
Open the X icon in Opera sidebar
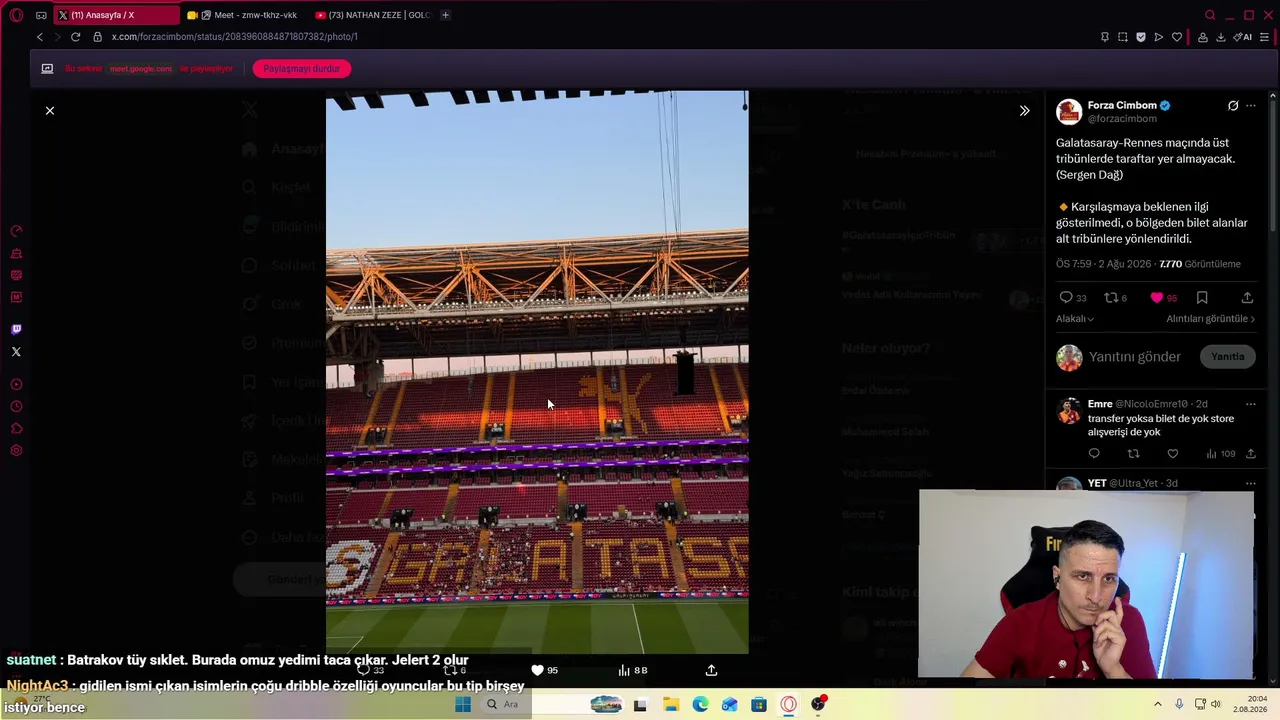[16, 352]
